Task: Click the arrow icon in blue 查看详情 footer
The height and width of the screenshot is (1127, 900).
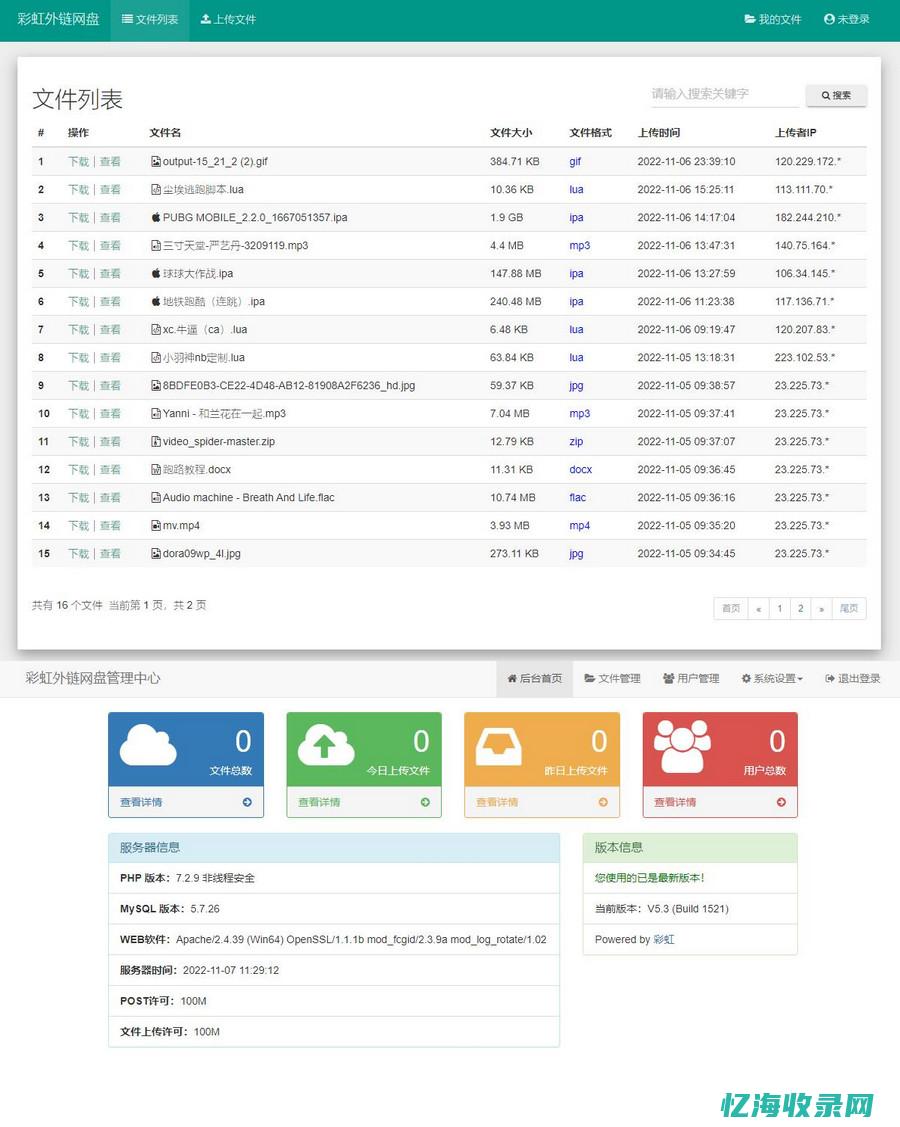Action: tap(247, 802)
